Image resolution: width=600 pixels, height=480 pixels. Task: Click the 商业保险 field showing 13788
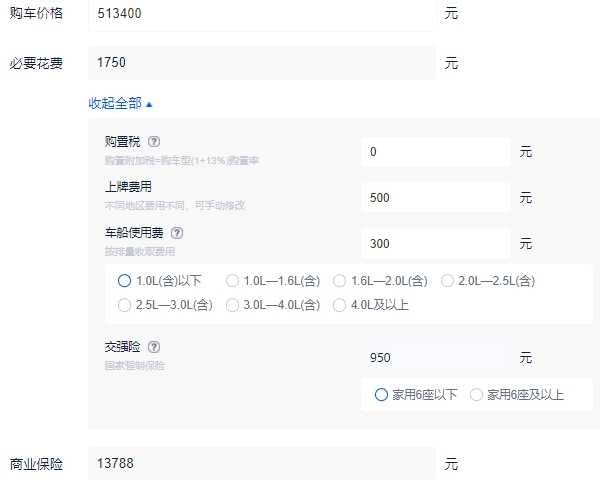[x=262, y=464]
